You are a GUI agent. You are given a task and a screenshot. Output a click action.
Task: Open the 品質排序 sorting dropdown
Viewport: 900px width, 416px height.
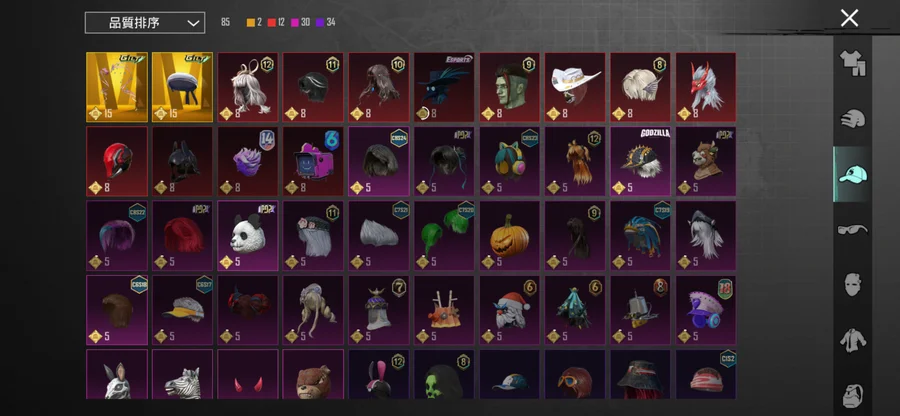click(145, 23)
